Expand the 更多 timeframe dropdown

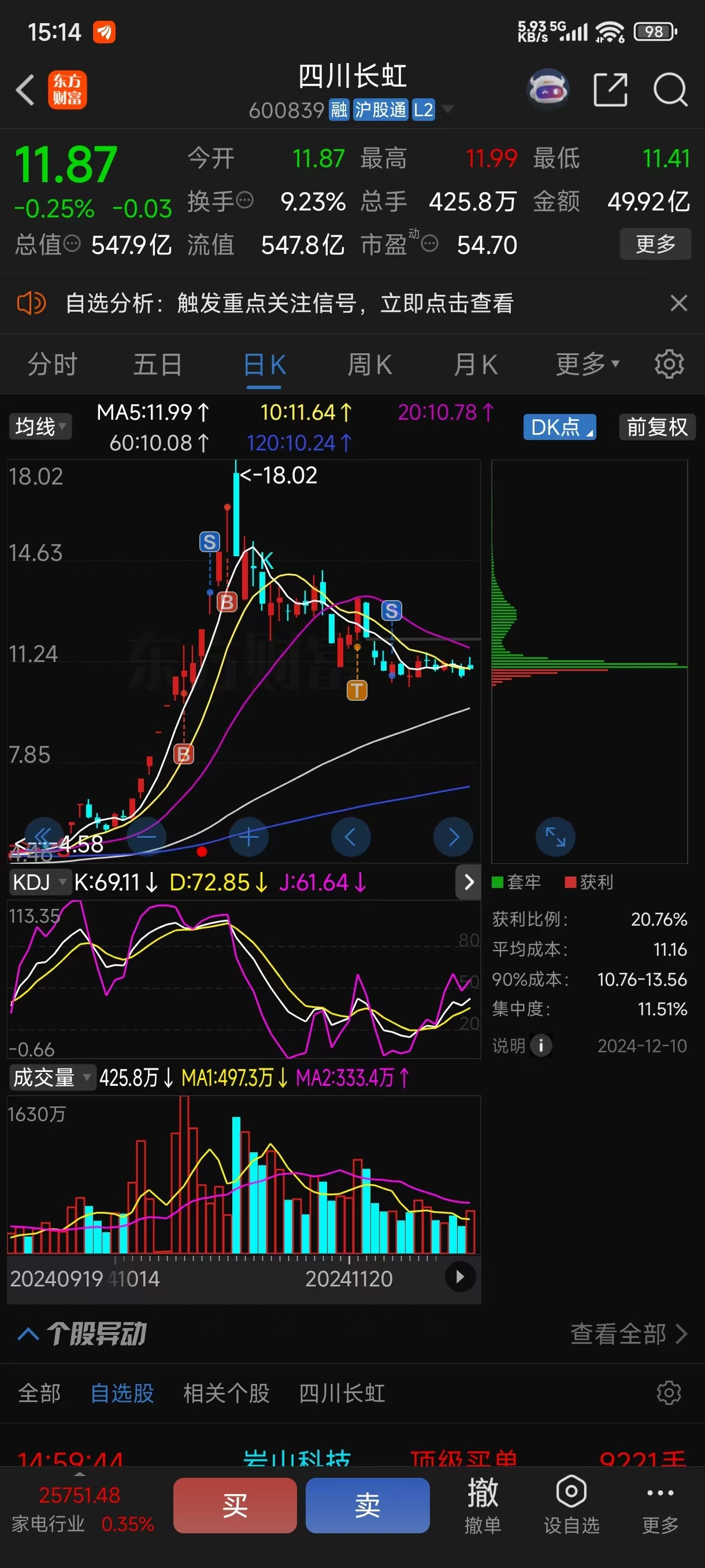[x=588, y=364]
